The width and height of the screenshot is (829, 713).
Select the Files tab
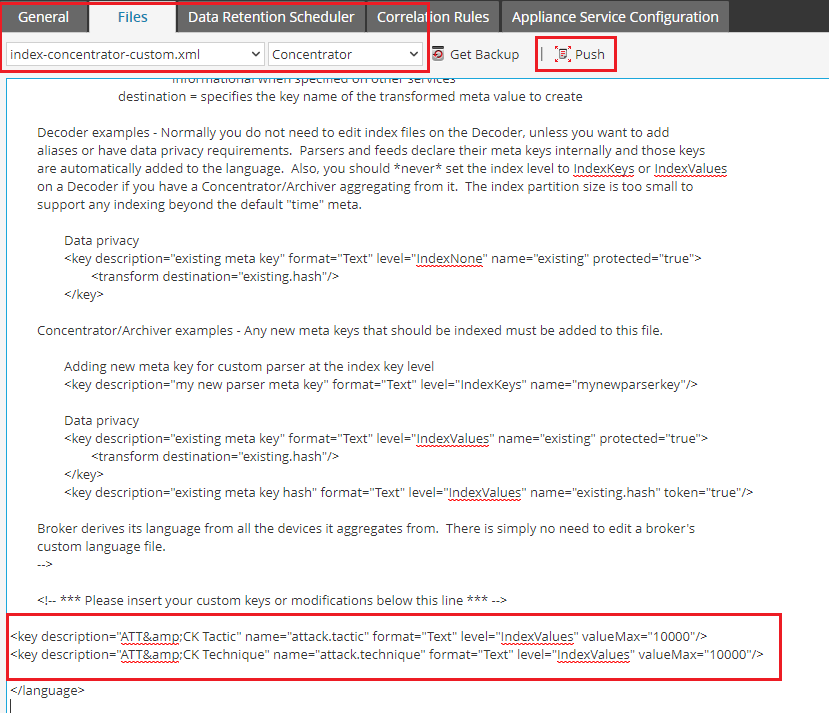(132, 17)
